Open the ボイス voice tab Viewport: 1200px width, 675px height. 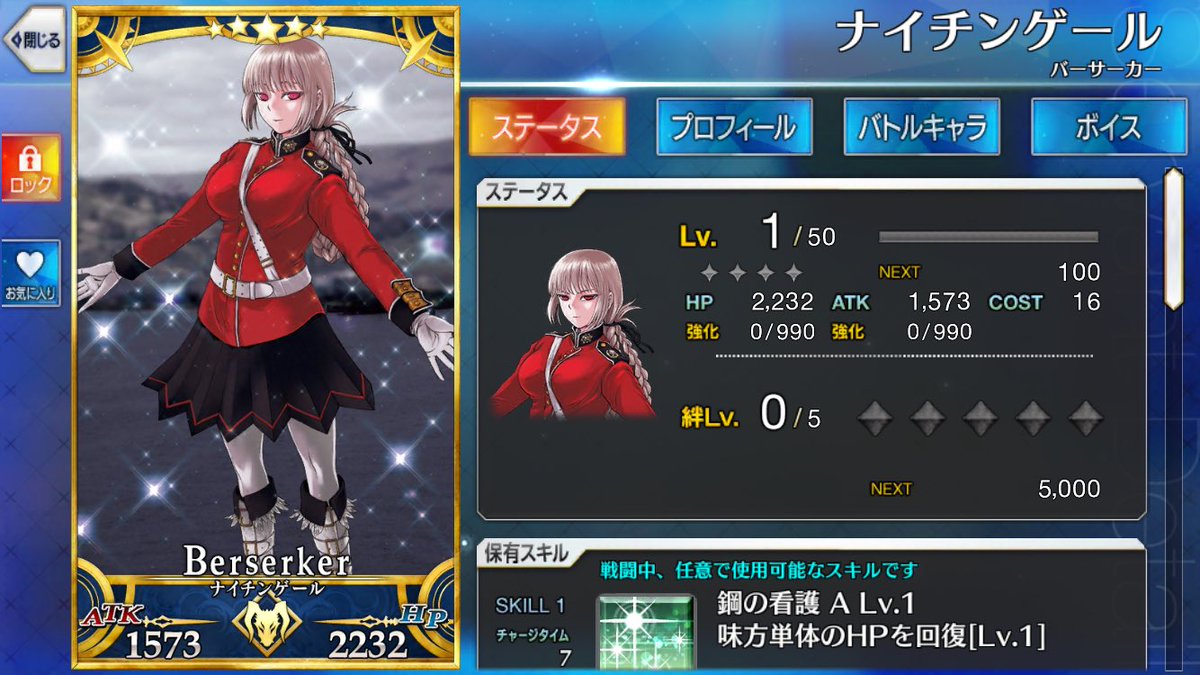(x=1110, y=127)
